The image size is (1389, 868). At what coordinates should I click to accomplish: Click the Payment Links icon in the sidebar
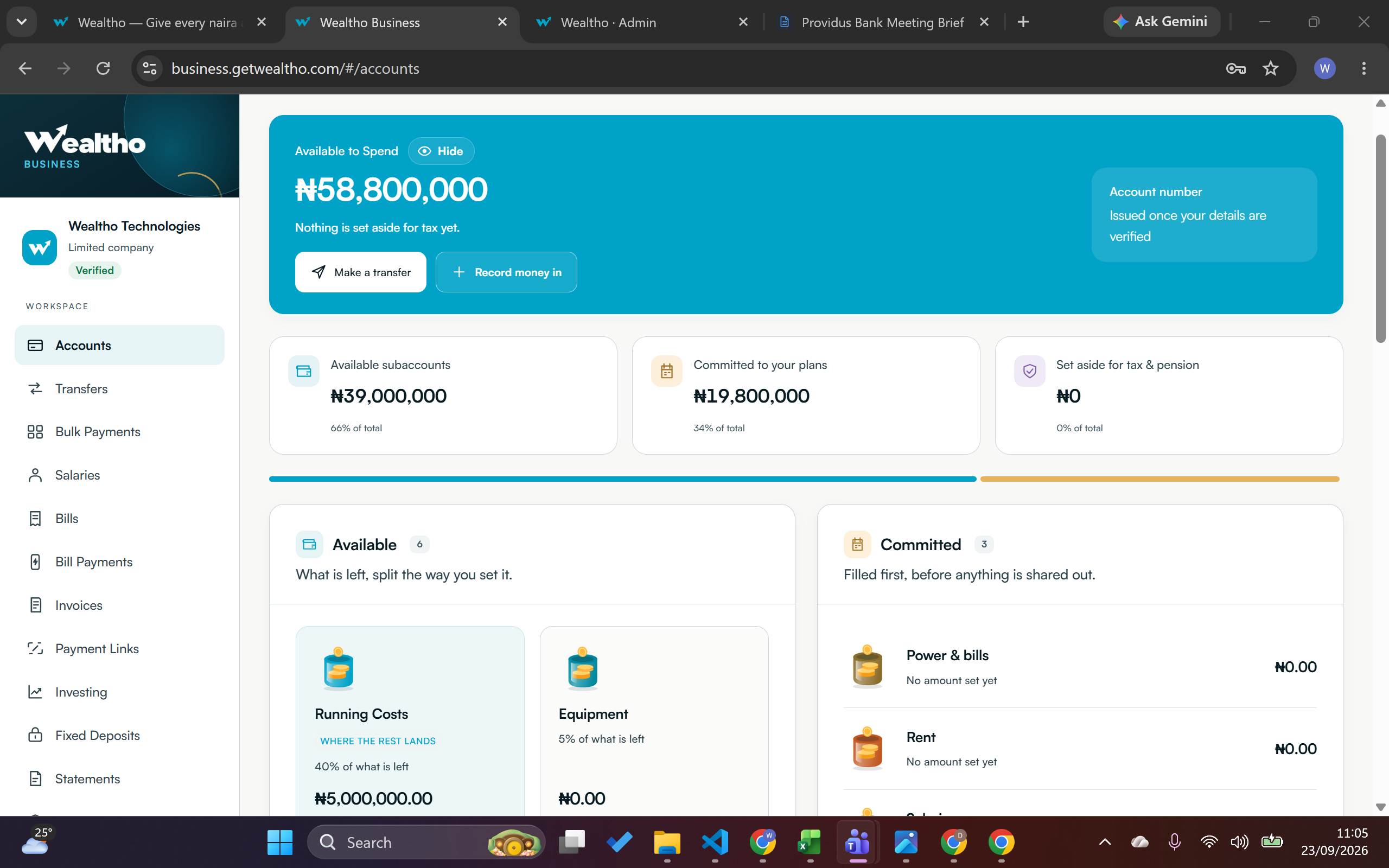[x=35, y=649]
